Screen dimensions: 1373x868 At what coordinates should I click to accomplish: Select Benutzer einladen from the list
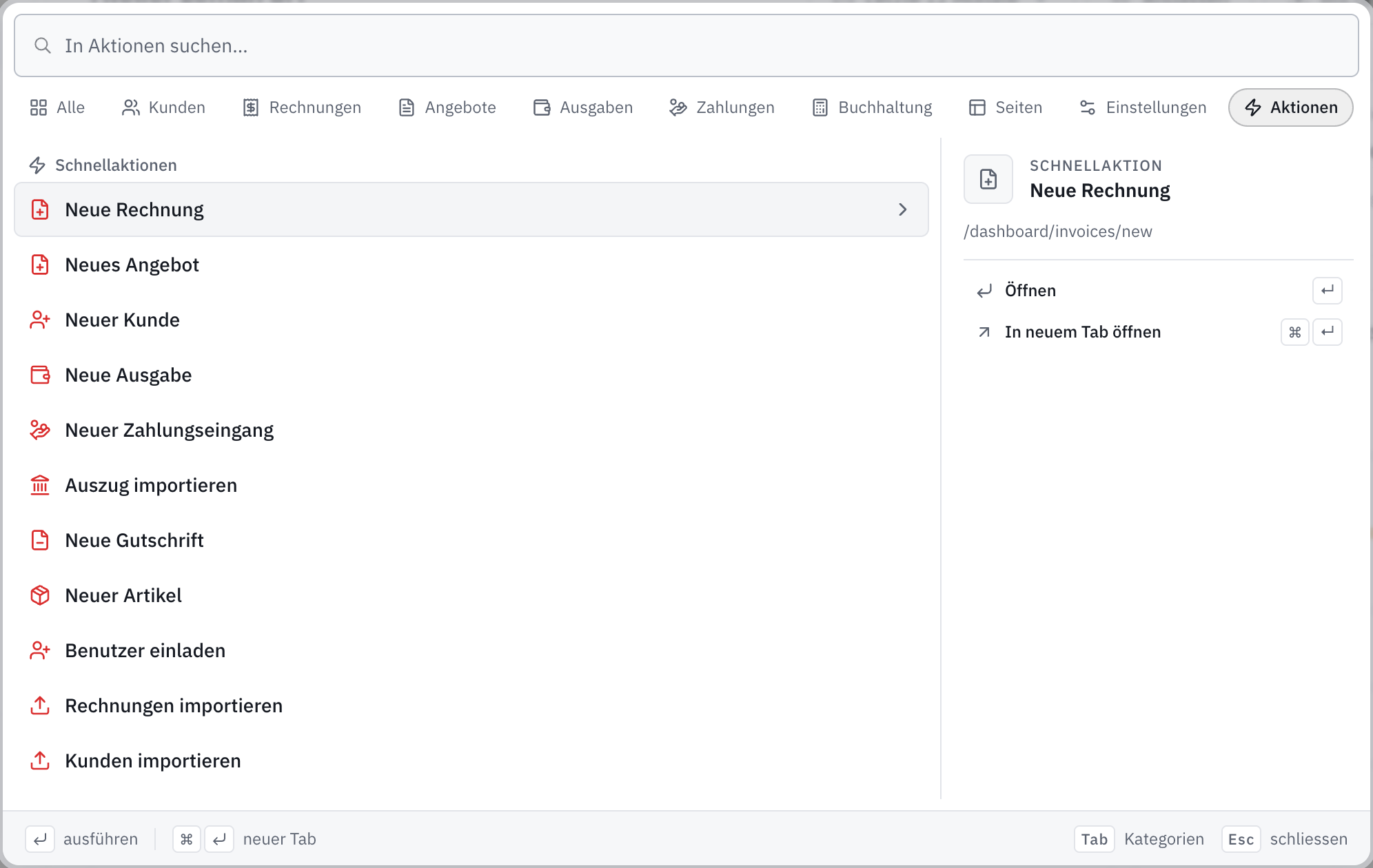click(471, 650)
